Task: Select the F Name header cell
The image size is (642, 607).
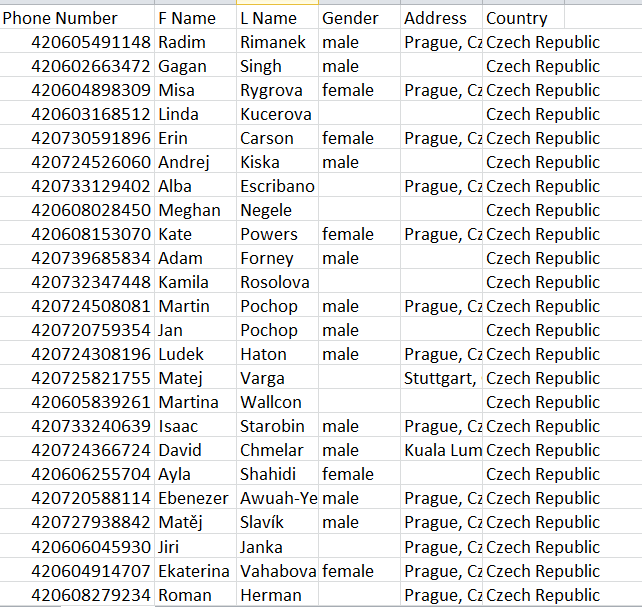Action: 195,18
